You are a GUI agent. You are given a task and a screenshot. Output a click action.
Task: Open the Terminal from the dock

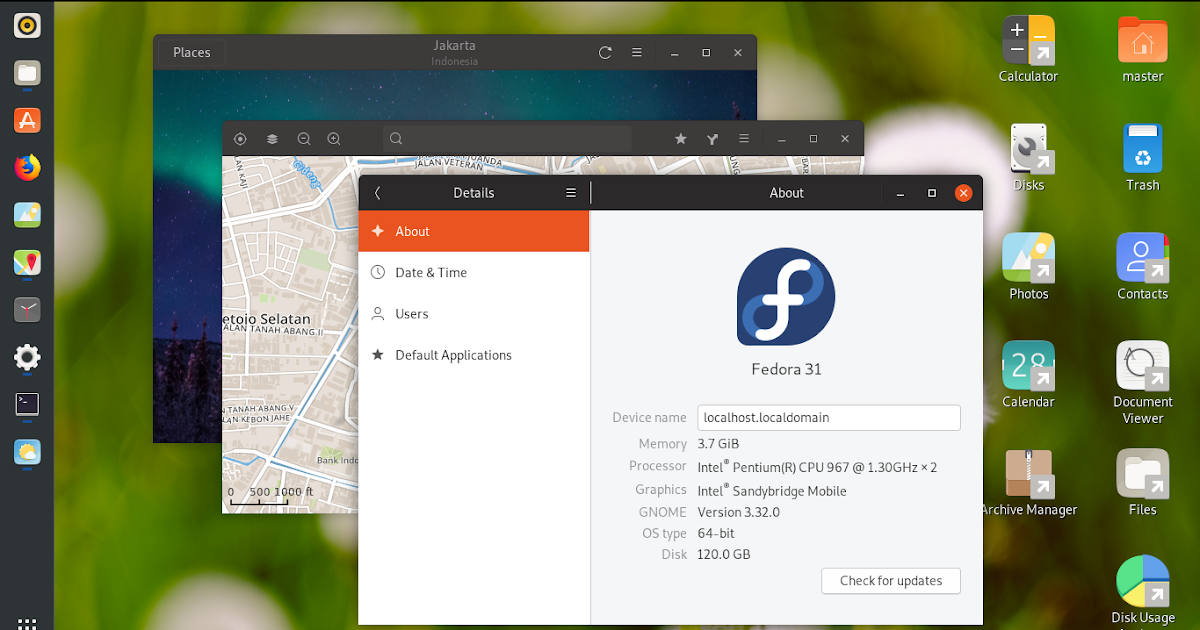coord(27,405)
